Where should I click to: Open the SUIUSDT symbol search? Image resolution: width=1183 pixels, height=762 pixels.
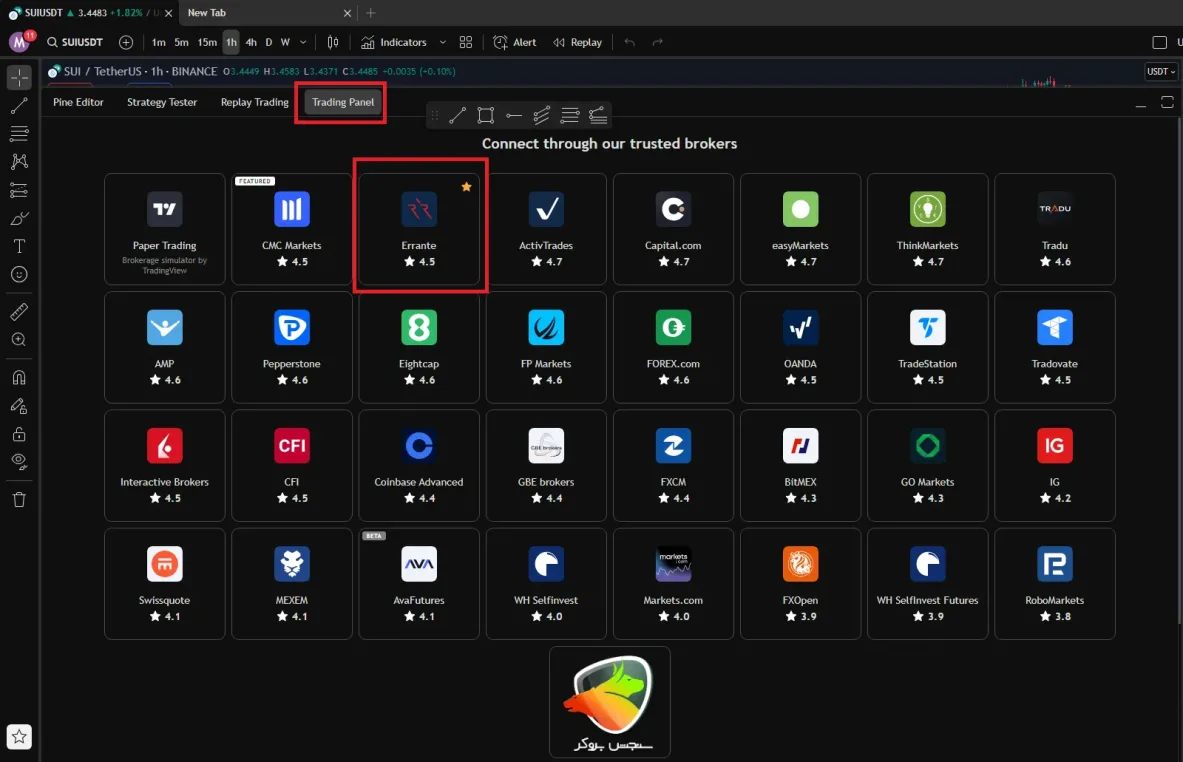[x=75, y=42]
